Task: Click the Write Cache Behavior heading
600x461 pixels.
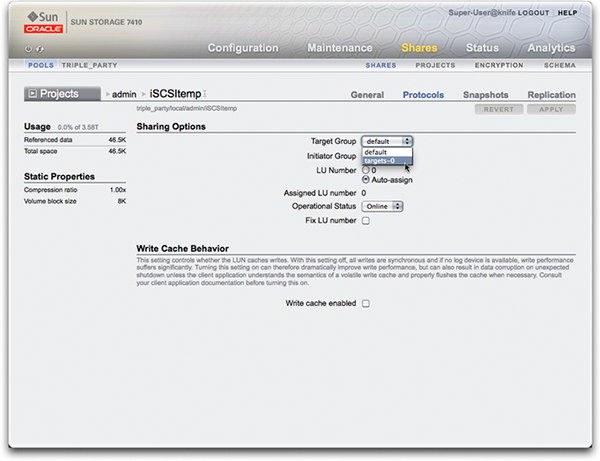Action: point(183,249)
